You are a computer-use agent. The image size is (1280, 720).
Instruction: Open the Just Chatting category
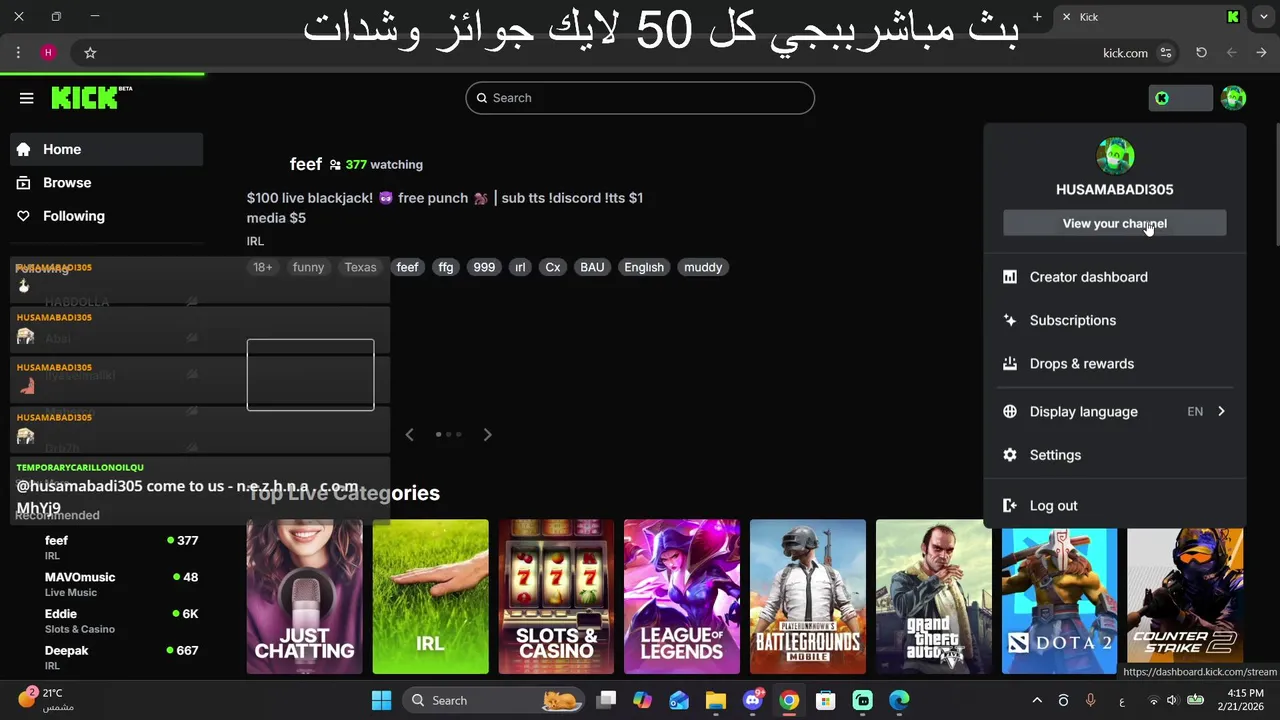305,597
